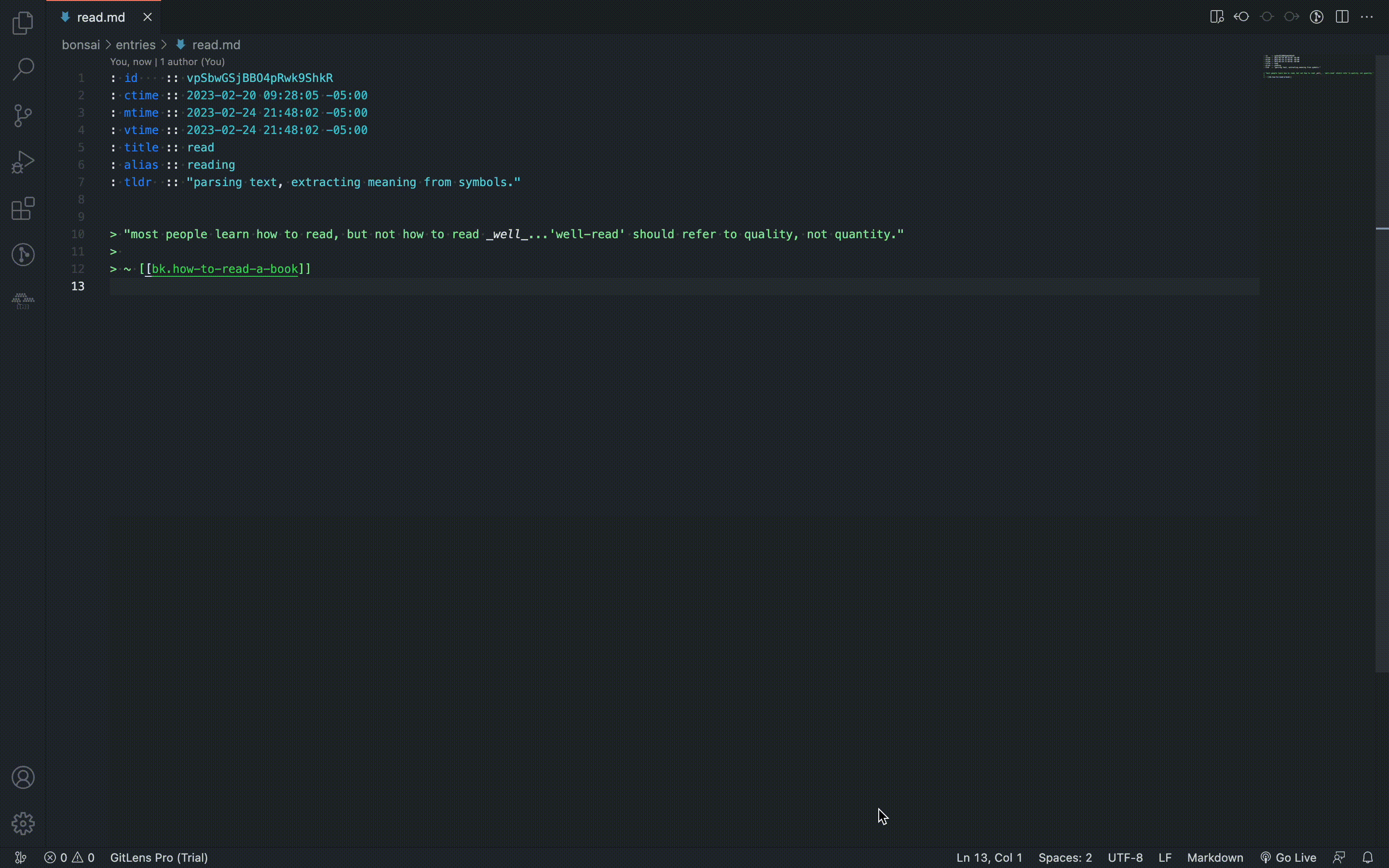Change indentation via Spaces: 2

coord(1065,858)
